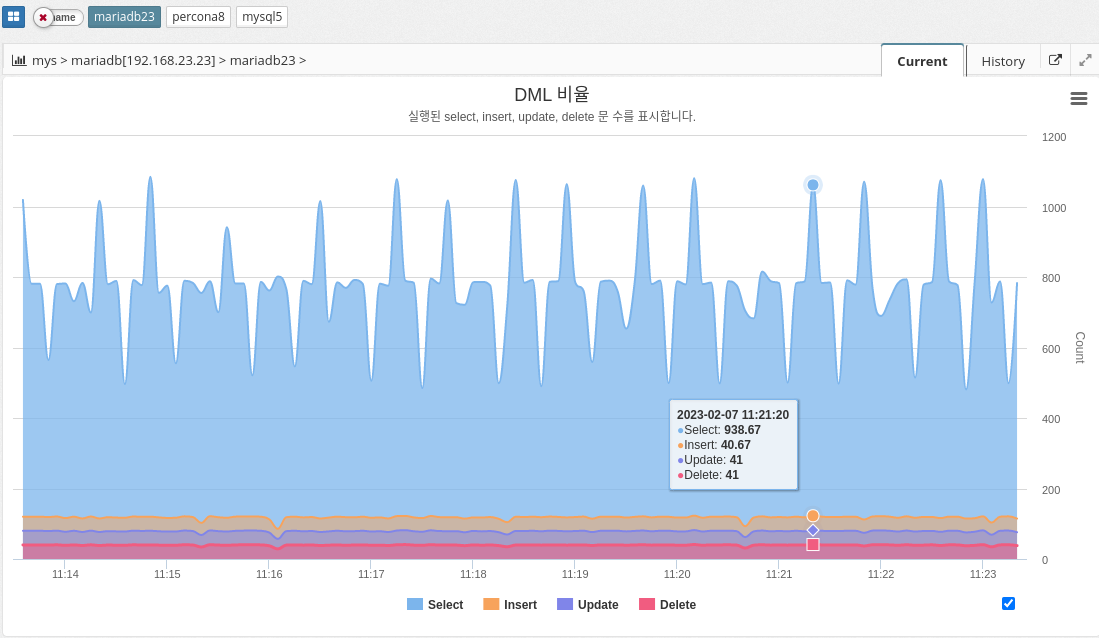Click the bar chart icon beside the breadcrumb
This screenshot has width=1099, height=638.
(19, 60)
